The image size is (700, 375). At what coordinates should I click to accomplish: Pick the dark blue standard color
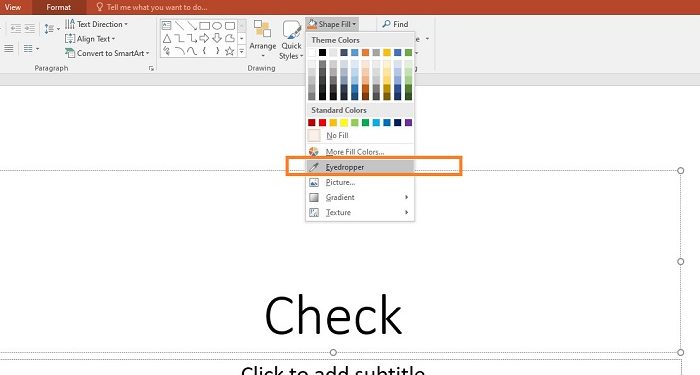point(397,122)
